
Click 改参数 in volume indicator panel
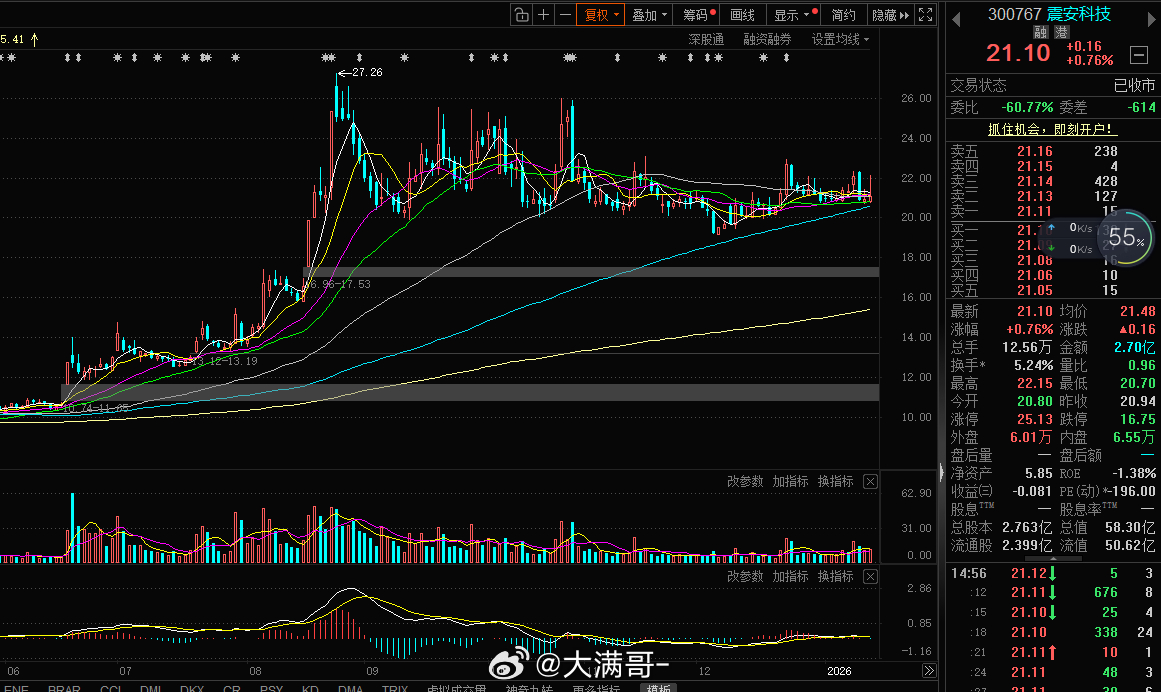pyautogui.click(x=745, y=481)
